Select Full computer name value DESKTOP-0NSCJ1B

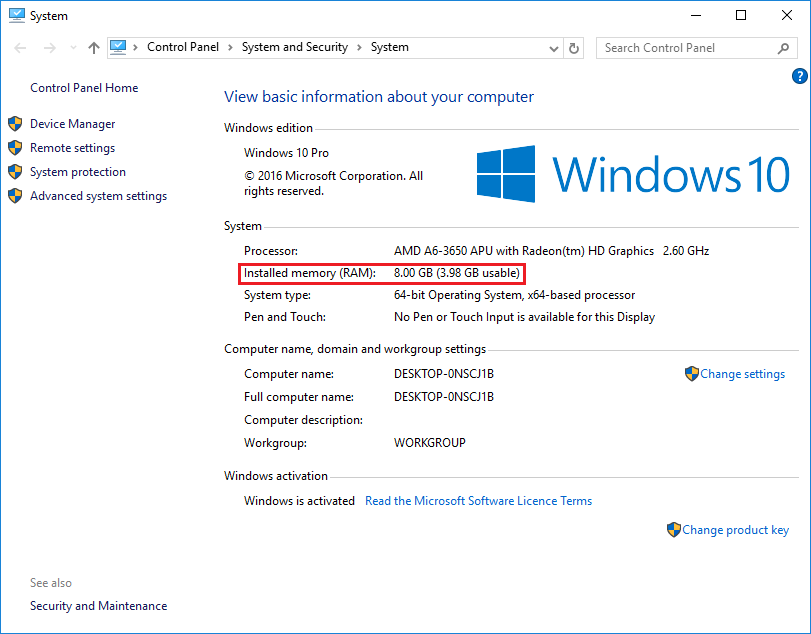tap(444, 397)
